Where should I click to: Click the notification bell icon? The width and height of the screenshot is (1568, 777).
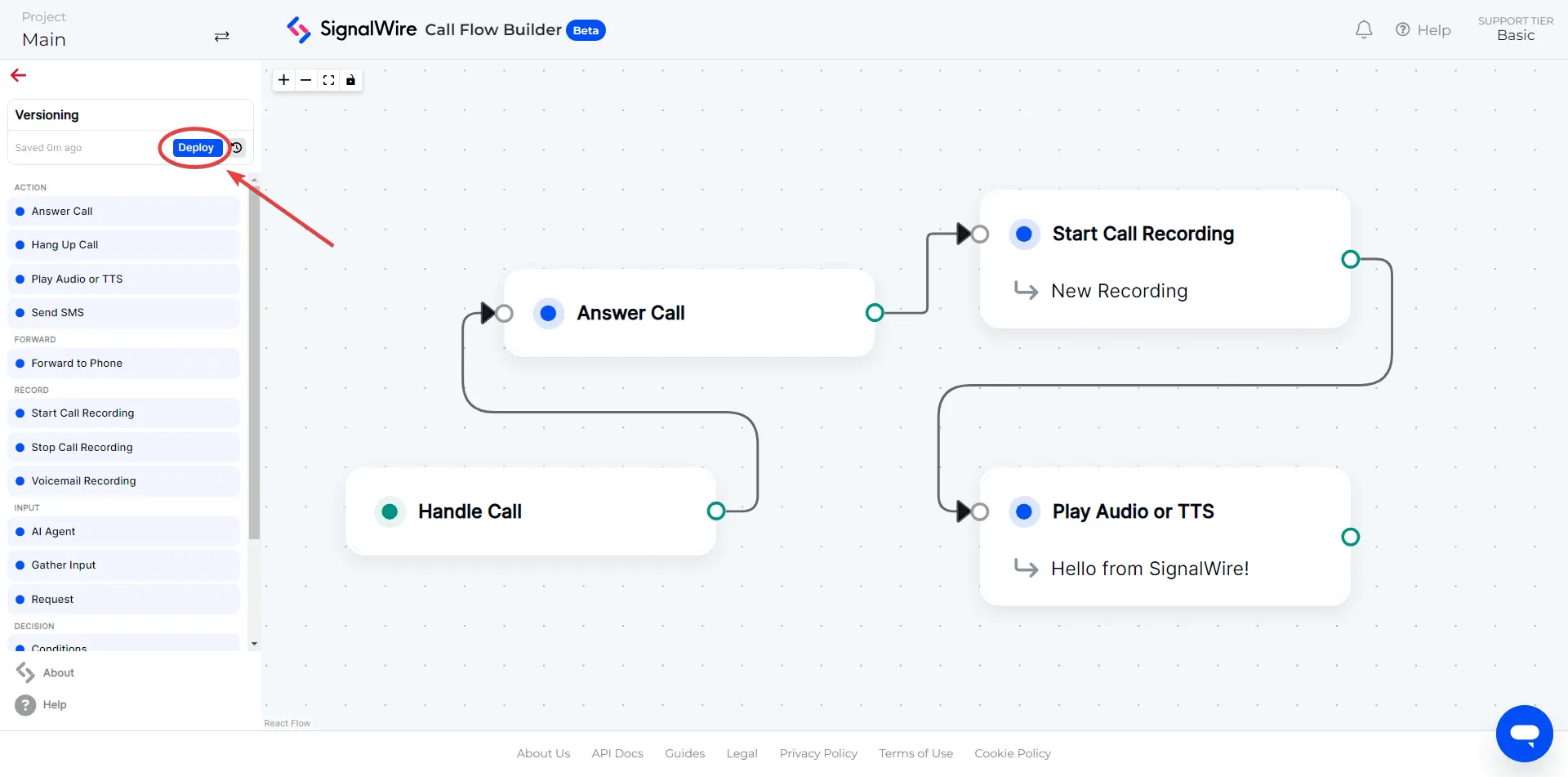(1363, 29)
